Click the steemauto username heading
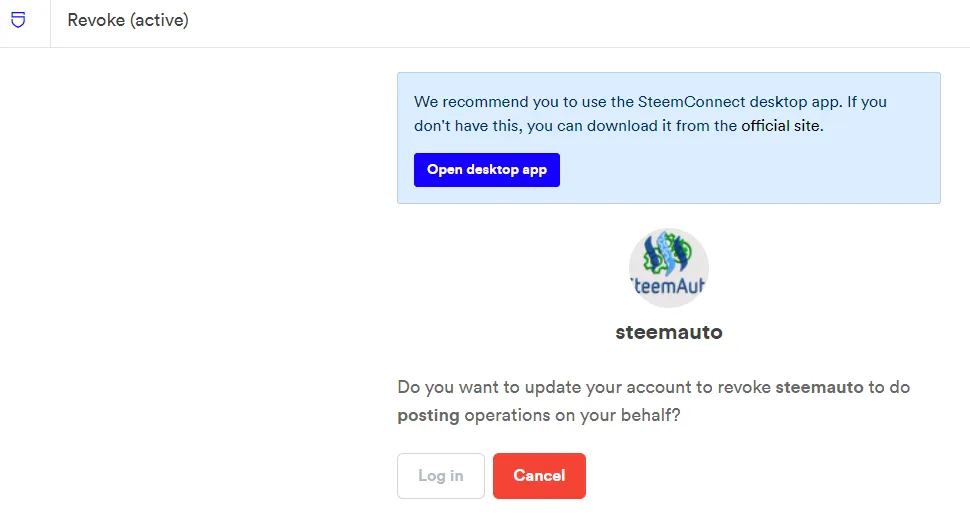 668,332
